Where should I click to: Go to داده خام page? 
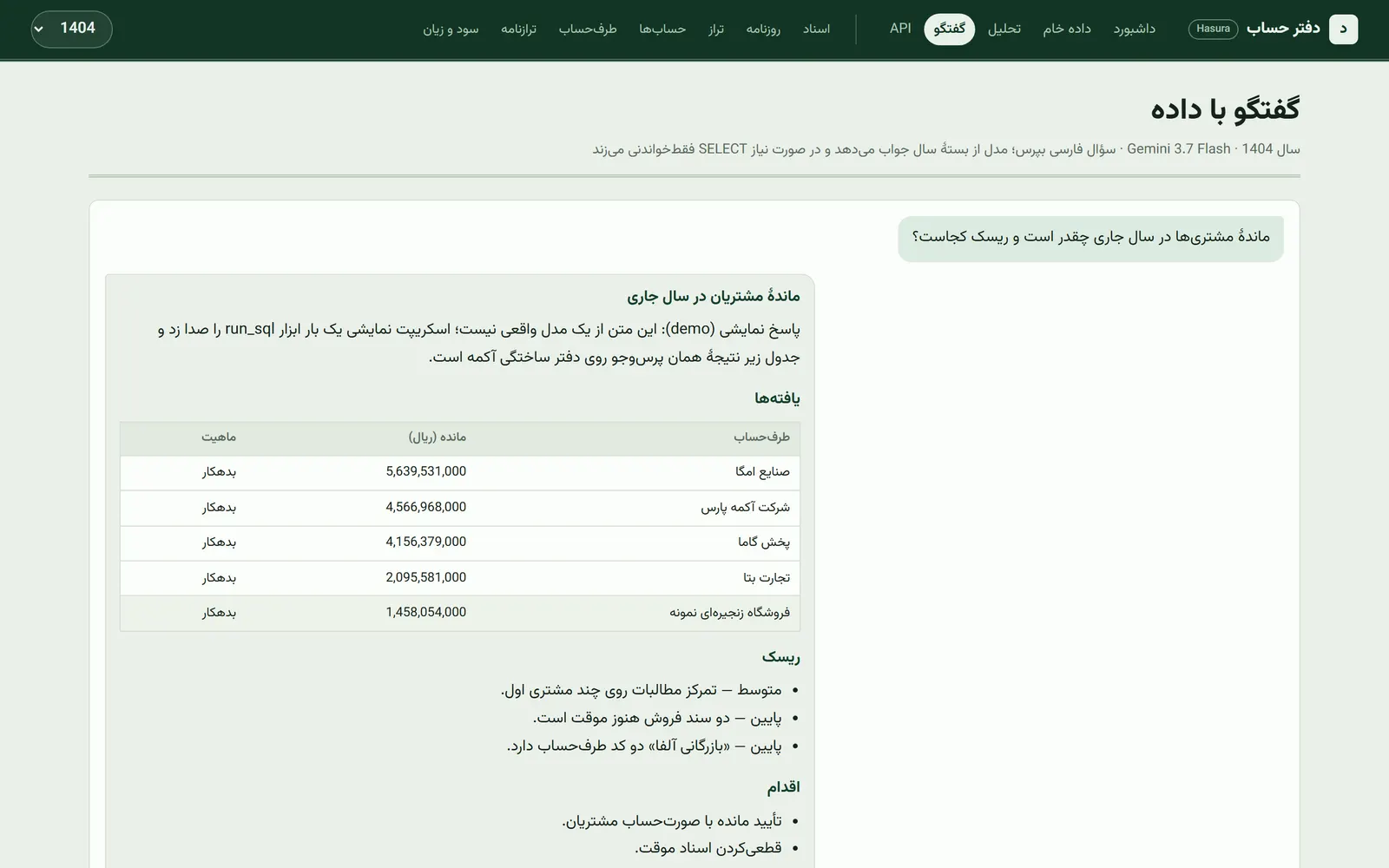click(x=1067, y=29)
